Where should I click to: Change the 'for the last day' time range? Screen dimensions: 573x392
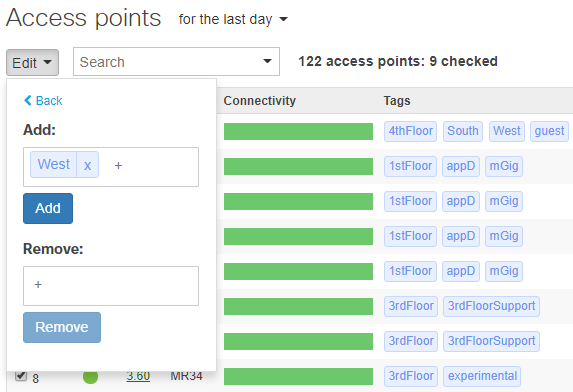(233, 19)
